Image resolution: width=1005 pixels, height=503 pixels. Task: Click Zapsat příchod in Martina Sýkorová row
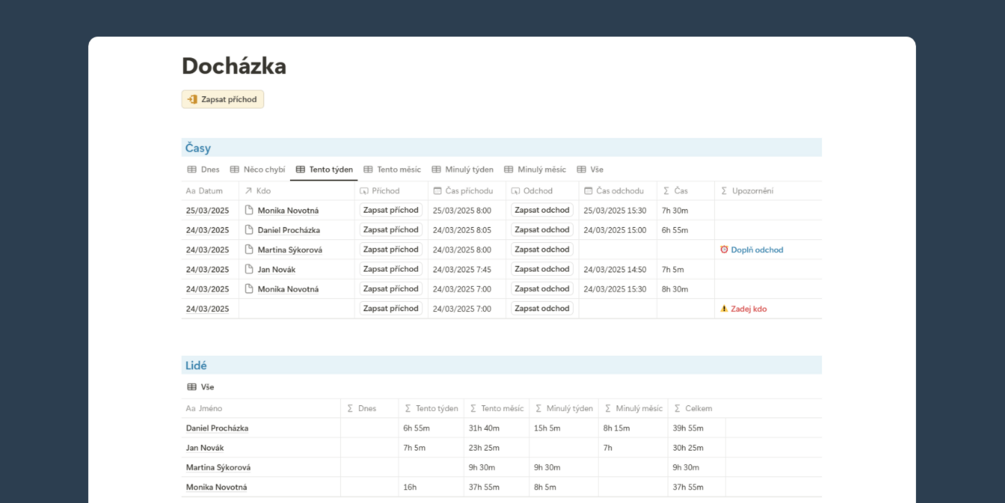(x=391, y=249)
